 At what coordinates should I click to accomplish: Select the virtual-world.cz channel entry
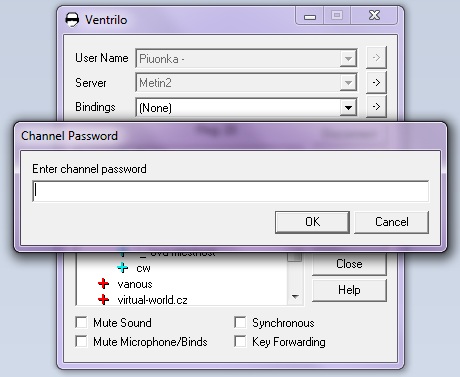[152, 300]
